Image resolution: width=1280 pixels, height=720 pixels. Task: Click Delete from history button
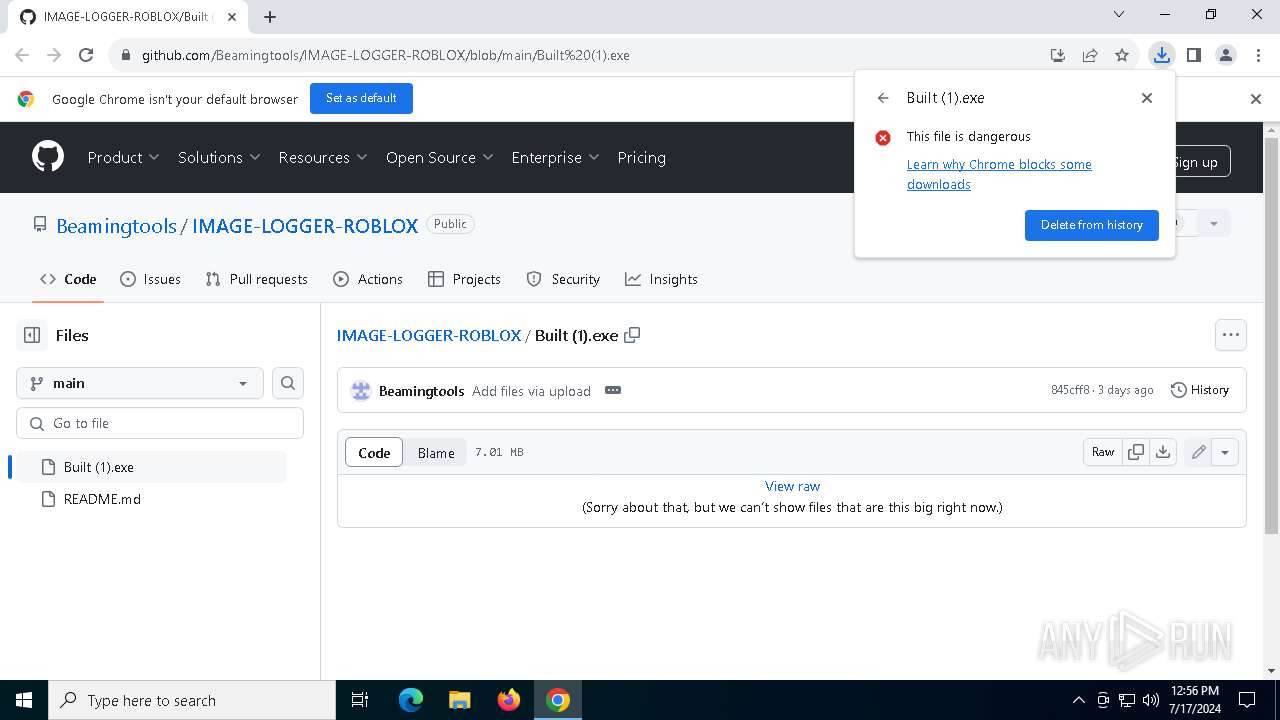(1091, 225)
